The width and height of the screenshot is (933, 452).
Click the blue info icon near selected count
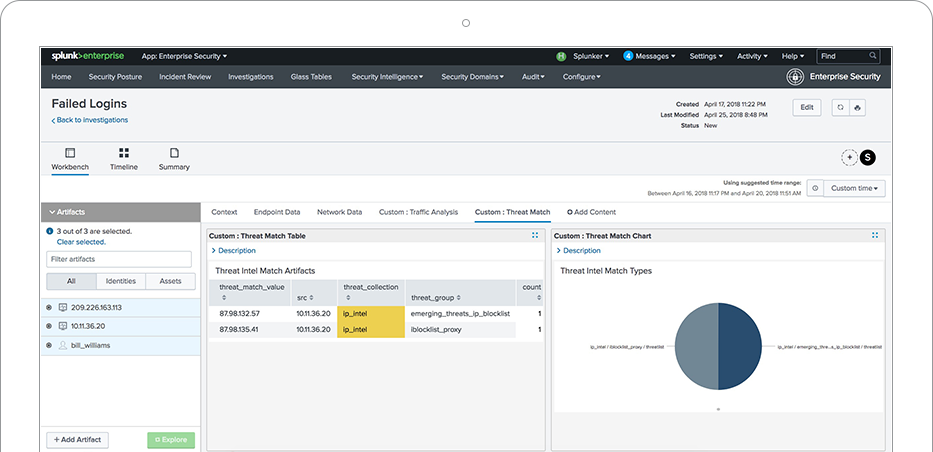pos(50,231)
